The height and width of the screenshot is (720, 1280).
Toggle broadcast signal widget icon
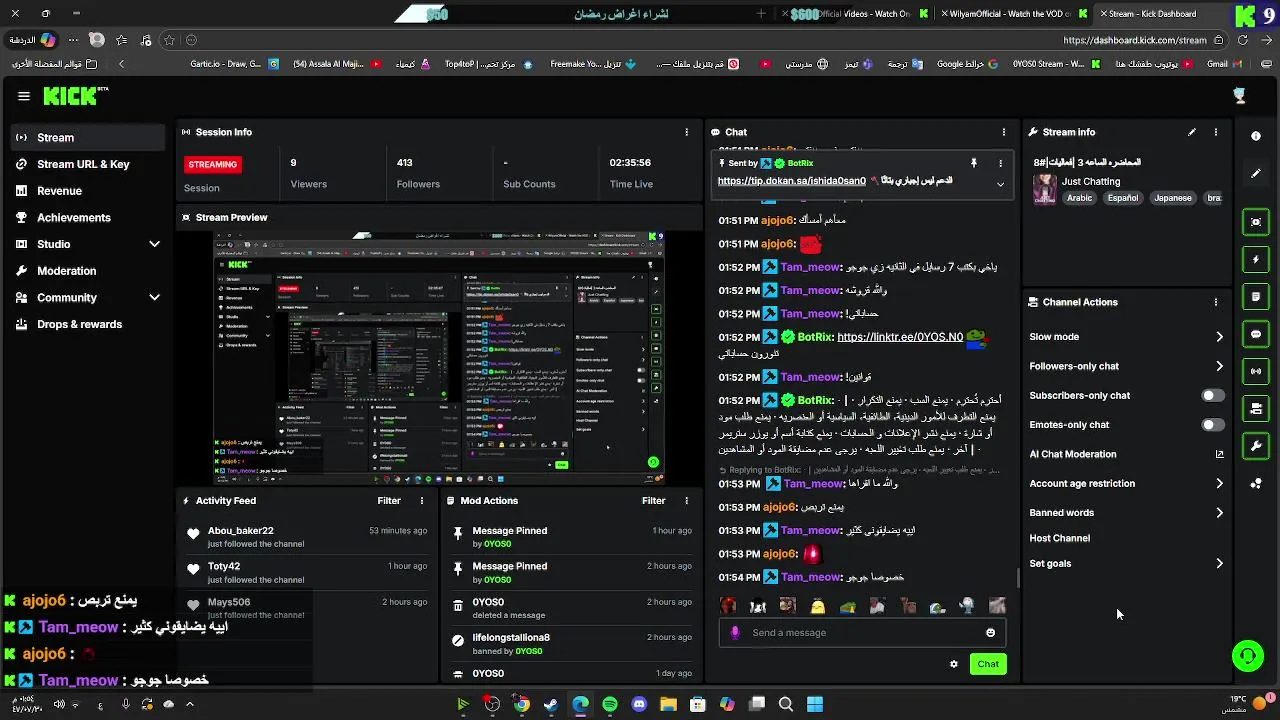1256,371
